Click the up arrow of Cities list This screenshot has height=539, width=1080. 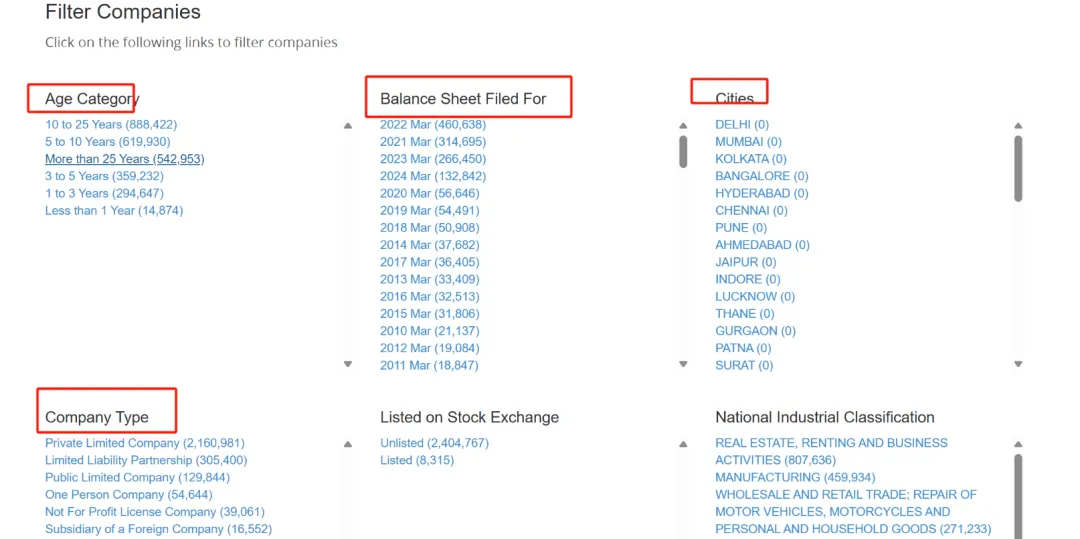pos(1018,126)
